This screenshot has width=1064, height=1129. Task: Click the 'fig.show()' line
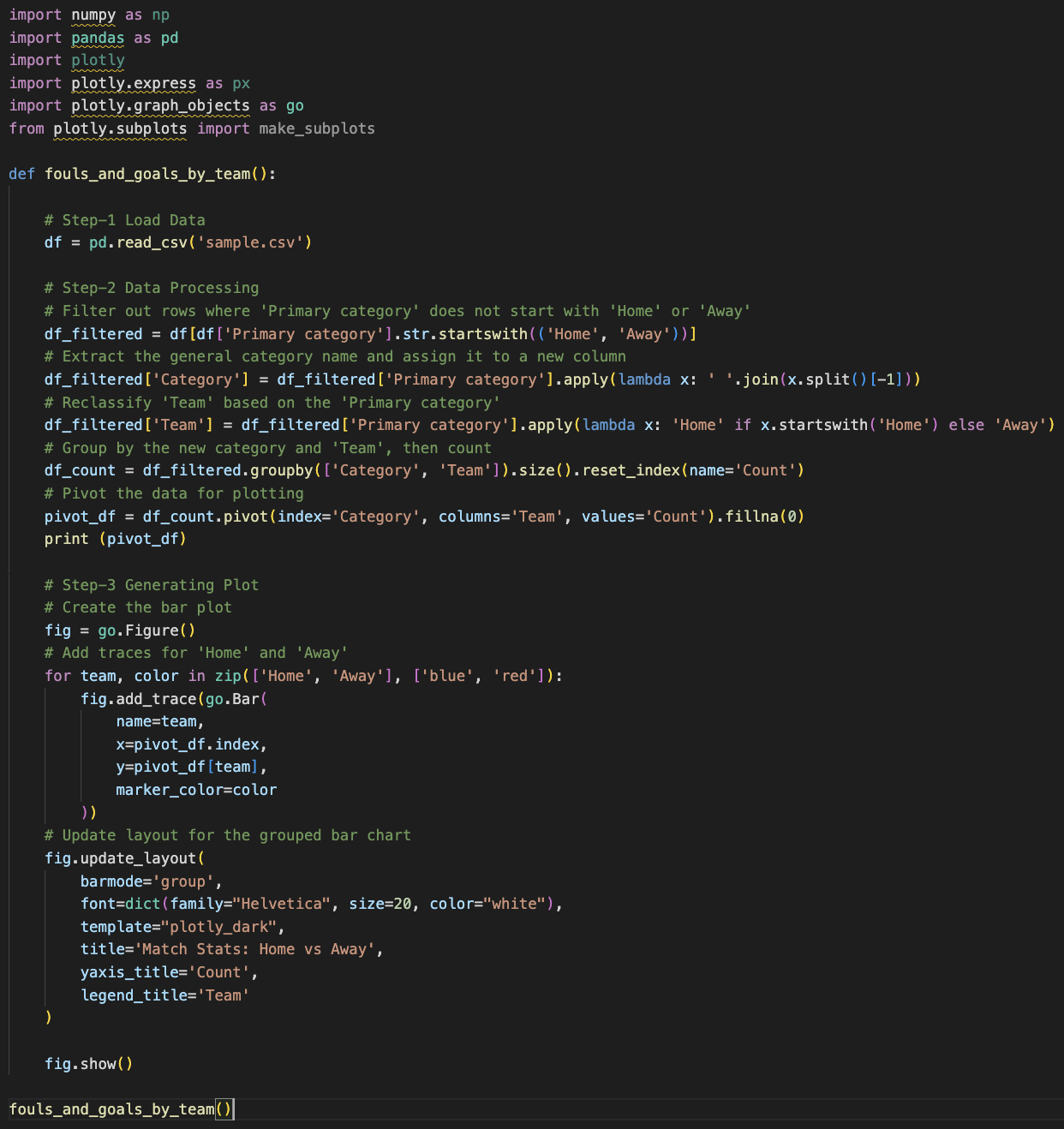(88, 1064)
